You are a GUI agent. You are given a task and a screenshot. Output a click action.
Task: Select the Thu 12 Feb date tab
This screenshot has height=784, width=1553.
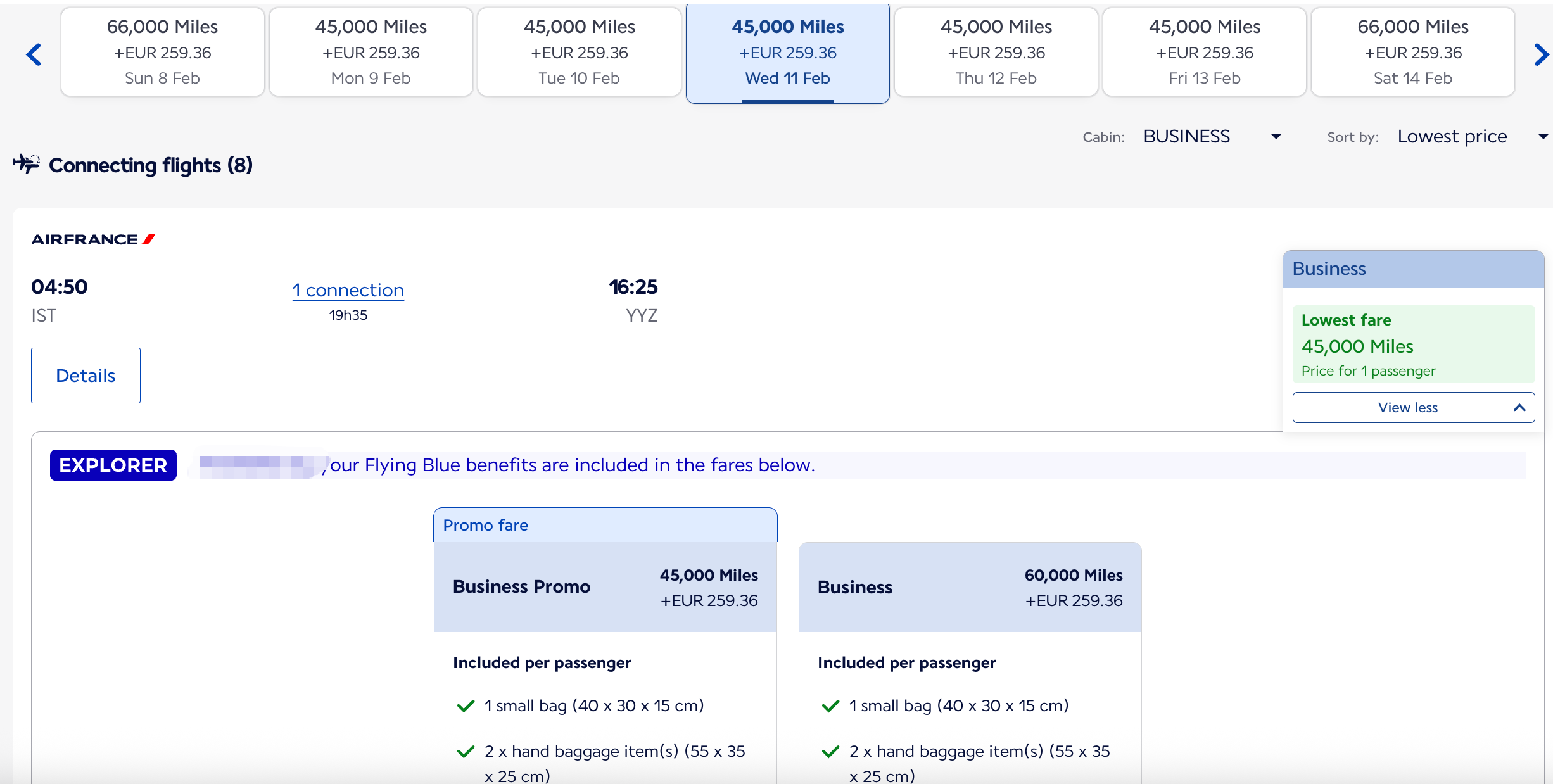tap(996, 53)
